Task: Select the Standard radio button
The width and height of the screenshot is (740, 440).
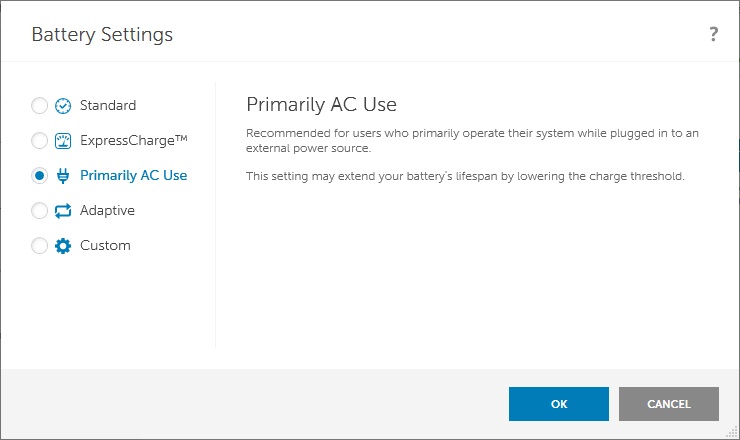Action: 39,106
